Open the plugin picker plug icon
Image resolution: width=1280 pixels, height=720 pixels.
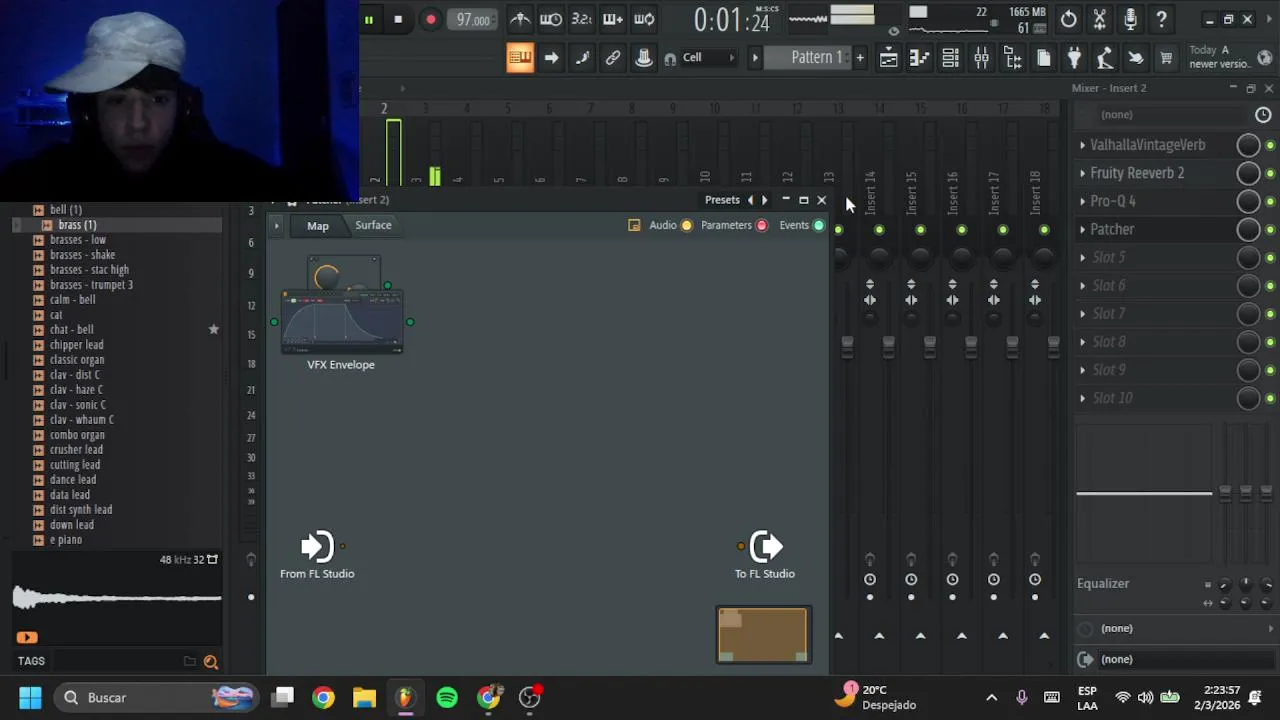pyautogui.click(x=1074, y=58)
